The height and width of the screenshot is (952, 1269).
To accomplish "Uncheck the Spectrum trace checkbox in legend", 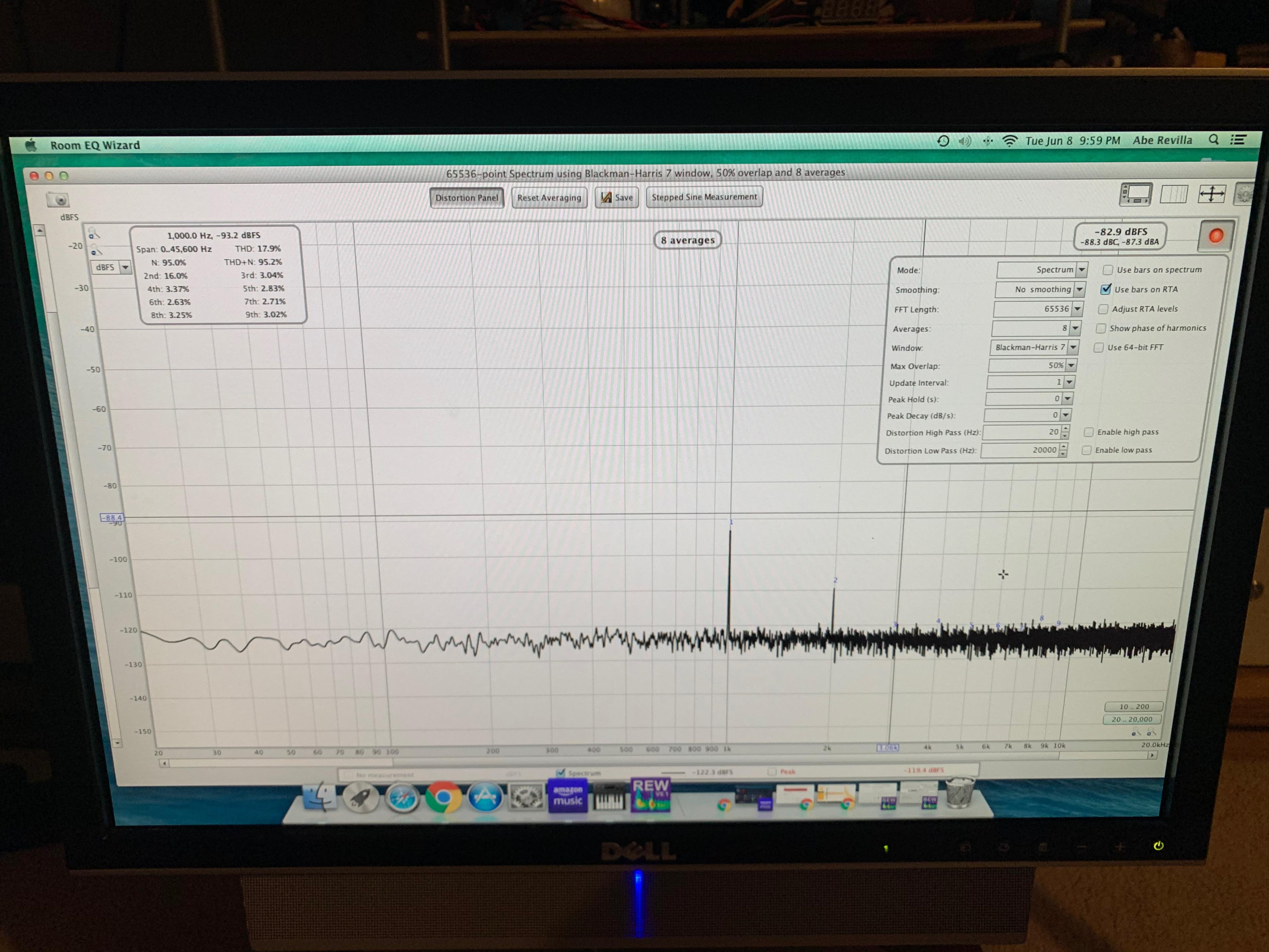I will click(561, 773).
